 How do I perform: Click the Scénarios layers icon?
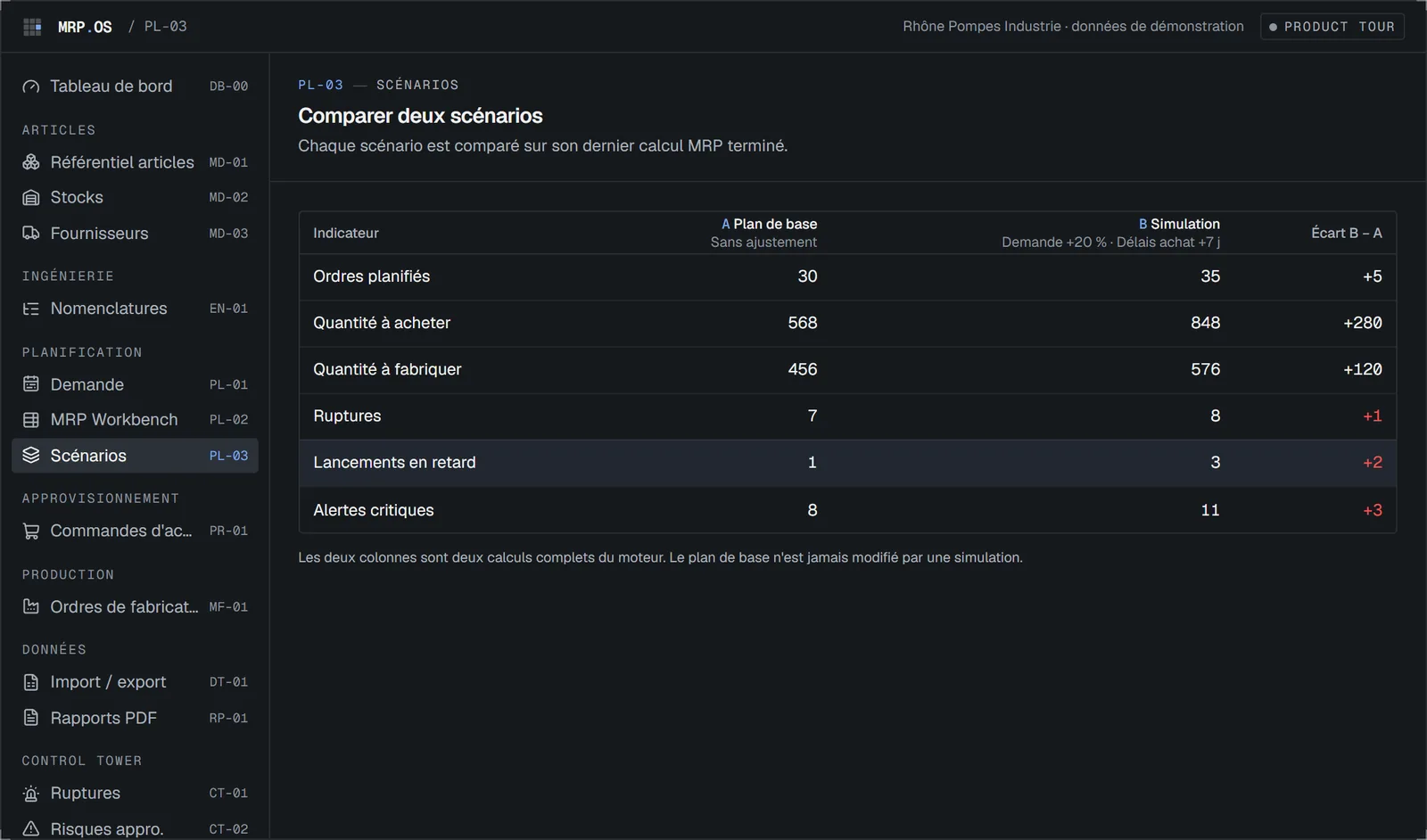(x=31, y=455)
